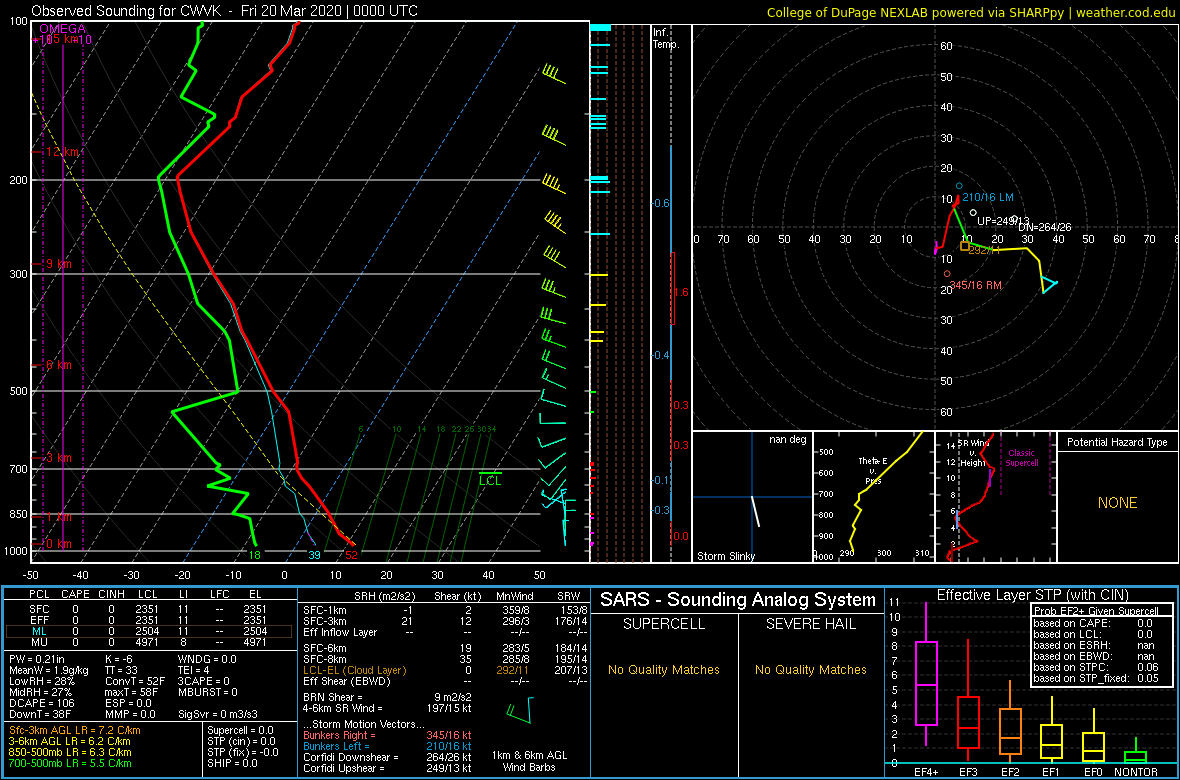
Task: Click the 345/16 RM hodograph label
Action: (x=976, y=285)
